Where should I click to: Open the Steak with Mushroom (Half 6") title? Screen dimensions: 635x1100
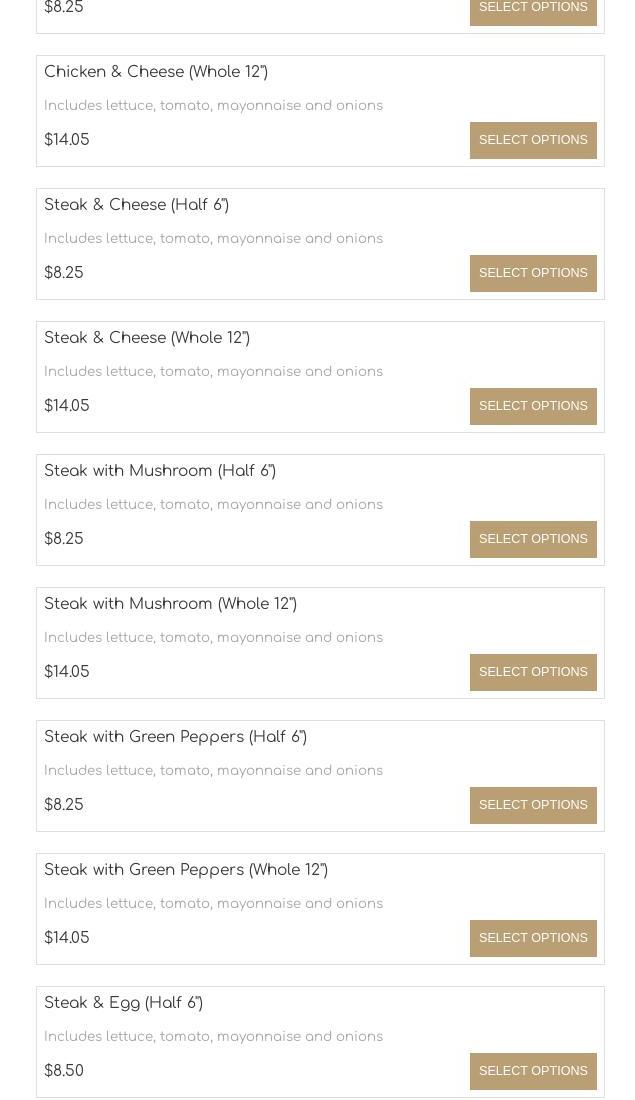(160, 471)
